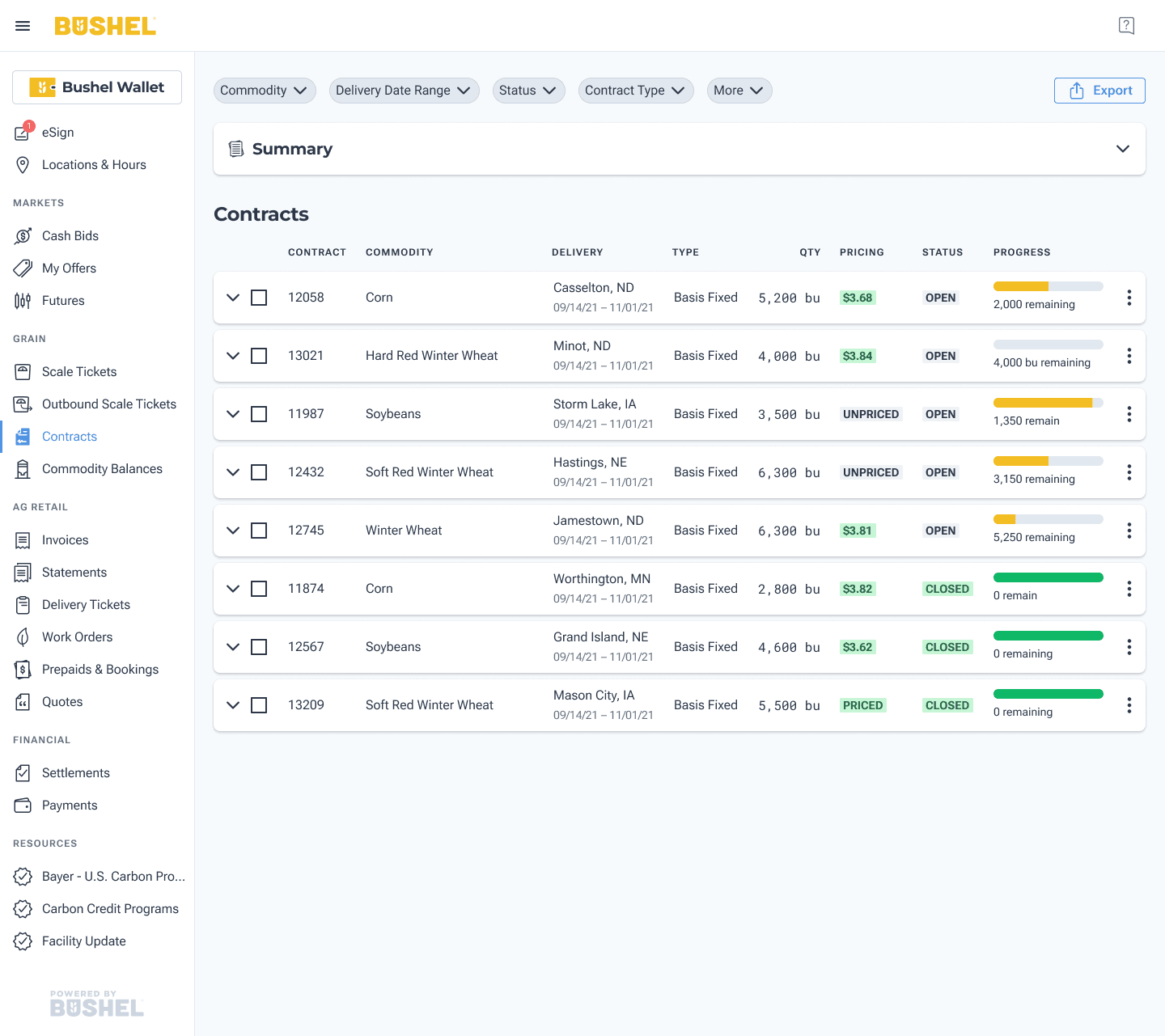The height and width of the screenshot is (1036, 1165).
Task: Expand row details for contract 12745
Action: (x=233, y=531)
